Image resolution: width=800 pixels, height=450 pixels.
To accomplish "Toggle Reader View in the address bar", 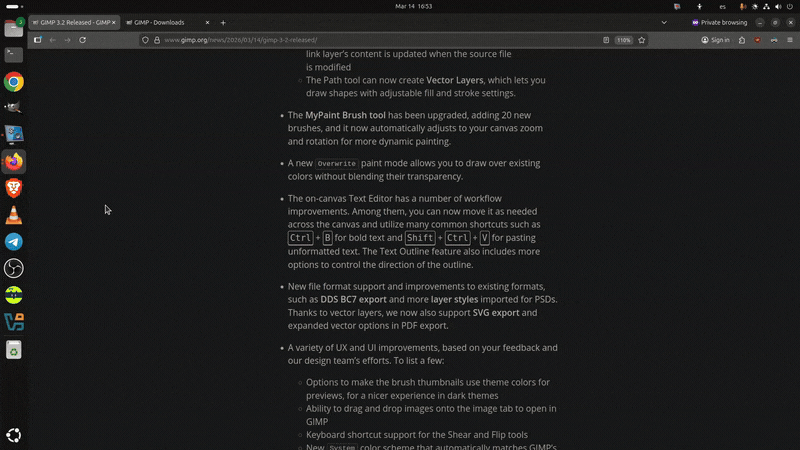I will click(607, 40).
